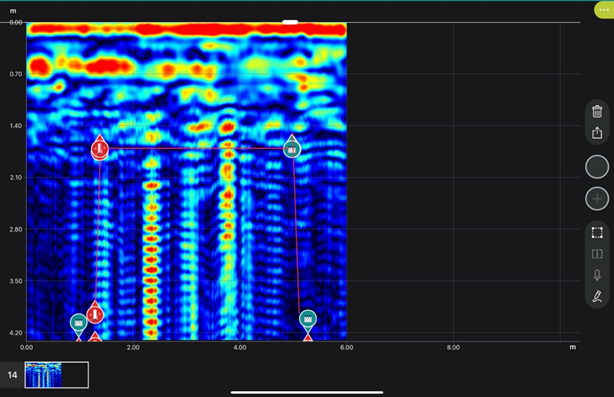Tap the empty circle marker button

coord(597,167)
